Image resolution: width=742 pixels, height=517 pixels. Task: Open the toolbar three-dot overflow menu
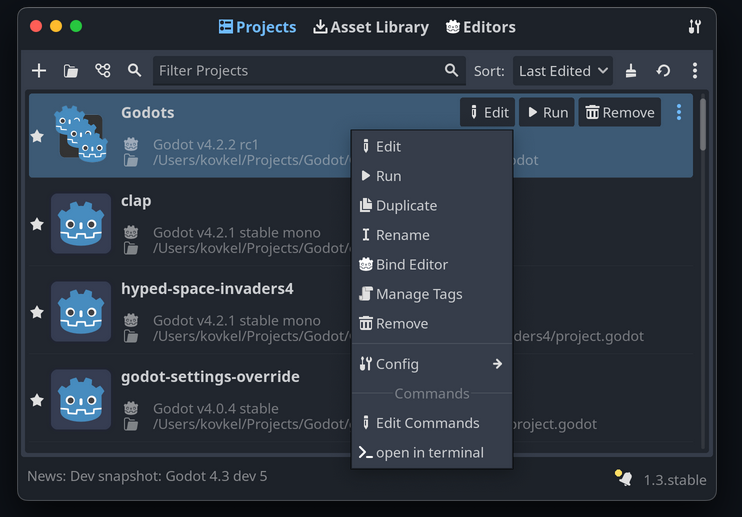[695, 71]
